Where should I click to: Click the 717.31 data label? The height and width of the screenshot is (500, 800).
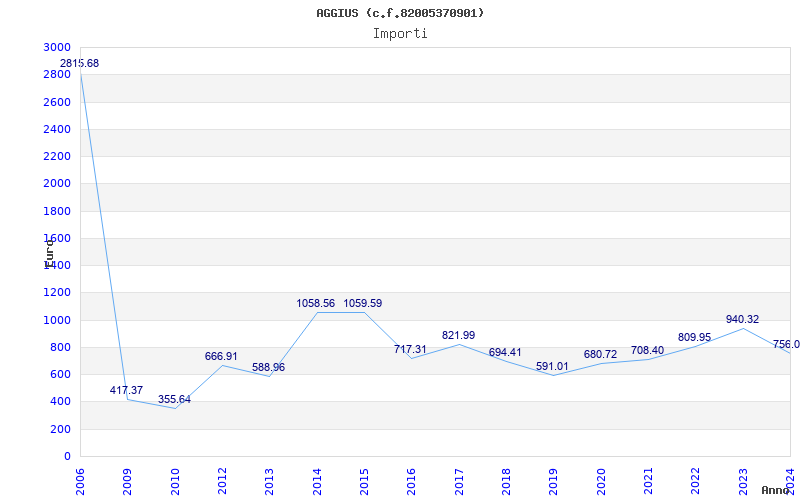pyautogui.click(x=410, y=349)
